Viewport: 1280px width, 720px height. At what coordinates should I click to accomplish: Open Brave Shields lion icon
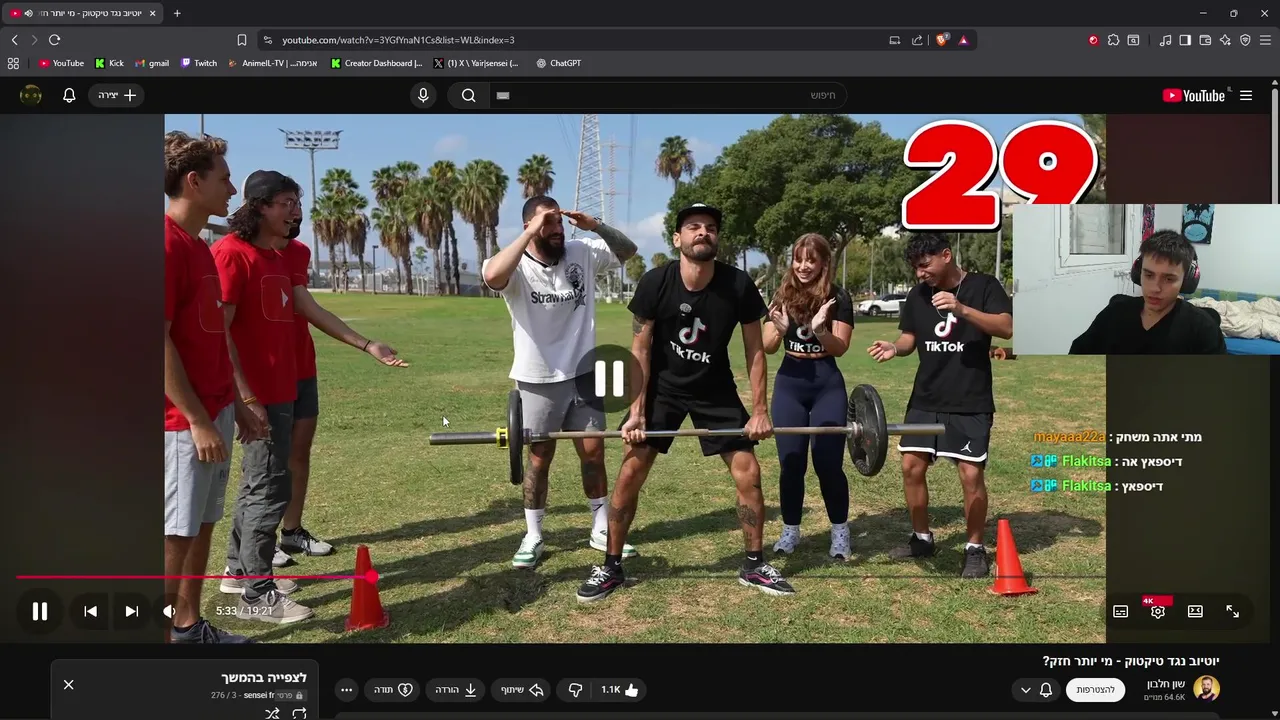click(x=942, y=40)
